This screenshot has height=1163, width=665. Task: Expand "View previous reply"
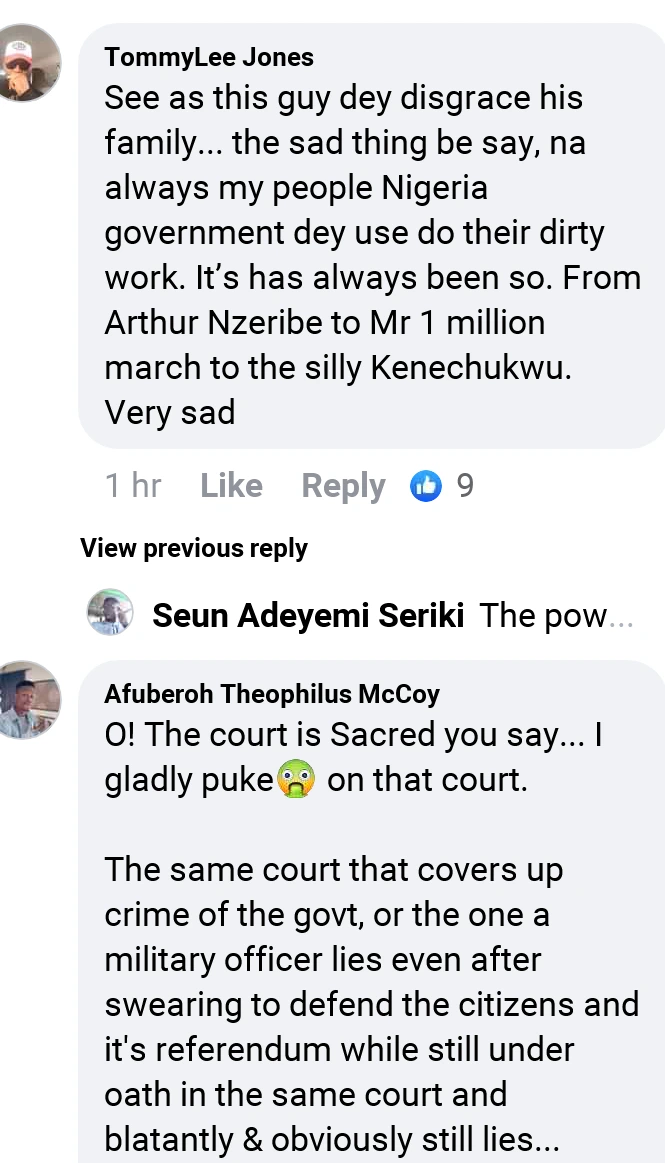coord(194,548)
